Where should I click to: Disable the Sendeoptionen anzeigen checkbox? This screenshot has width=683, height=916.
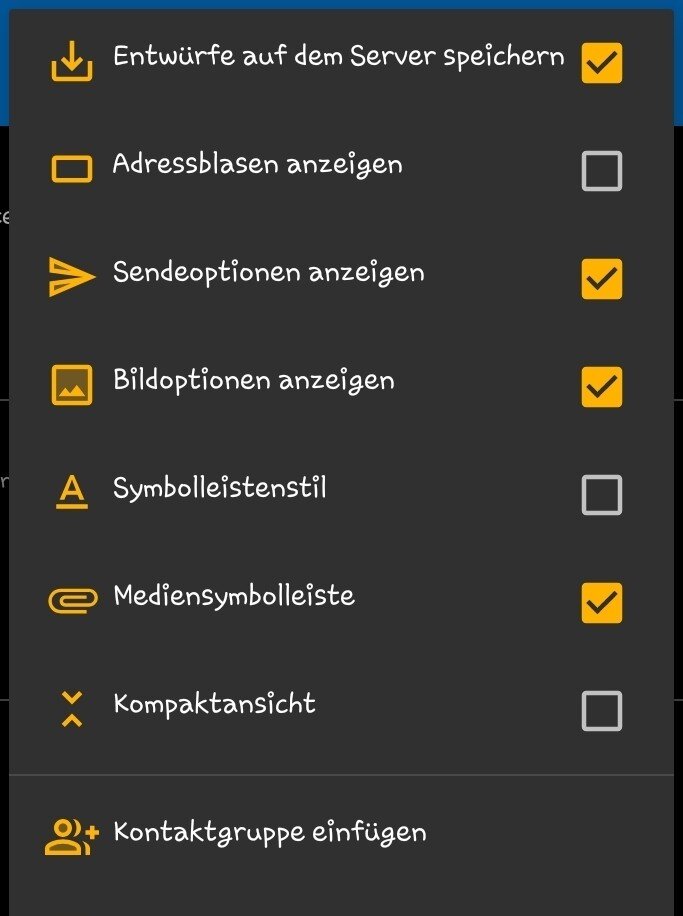(x=601, y=279)
